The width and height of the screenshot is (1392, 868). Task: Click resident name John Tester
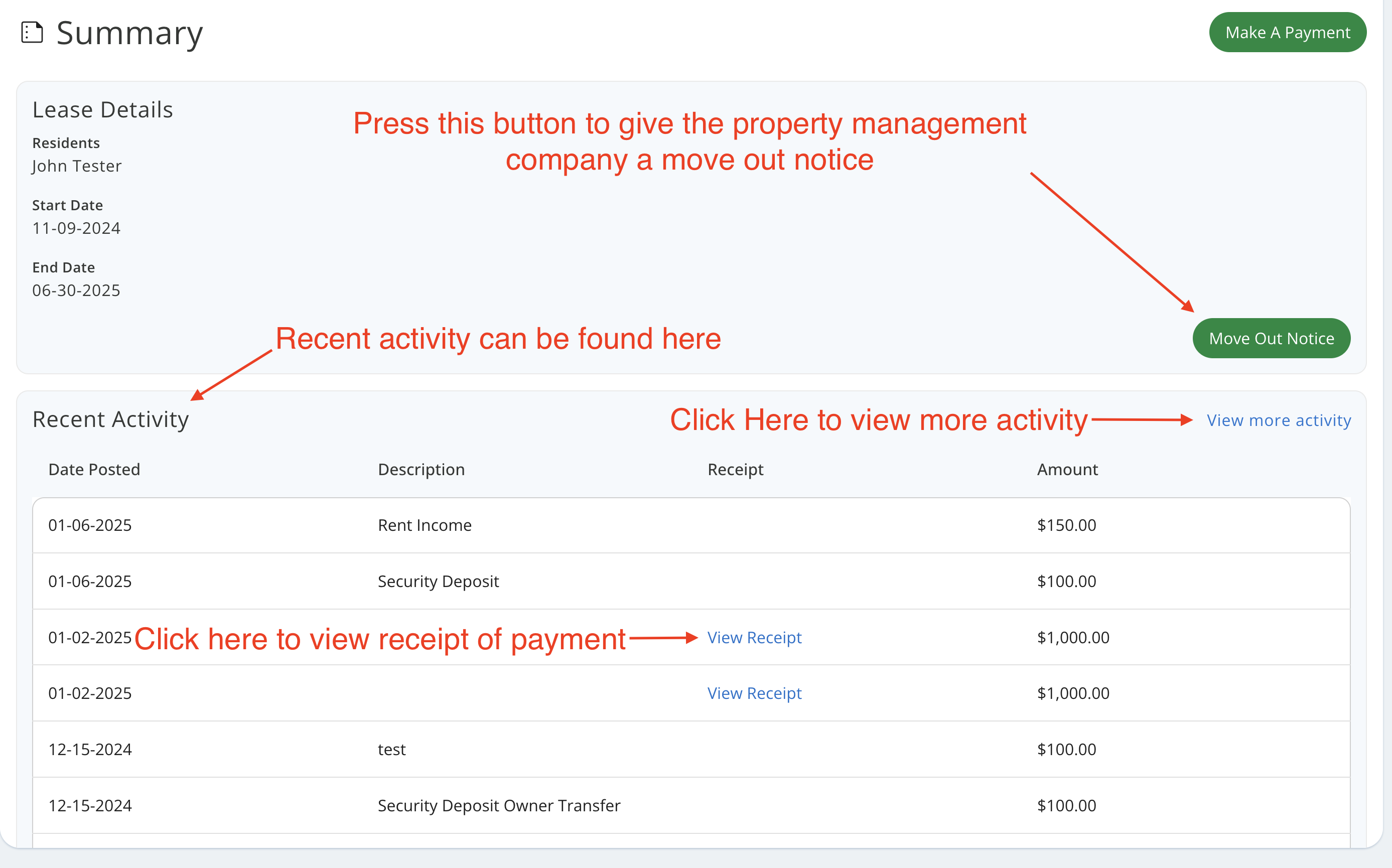click(x=77, y=166)
